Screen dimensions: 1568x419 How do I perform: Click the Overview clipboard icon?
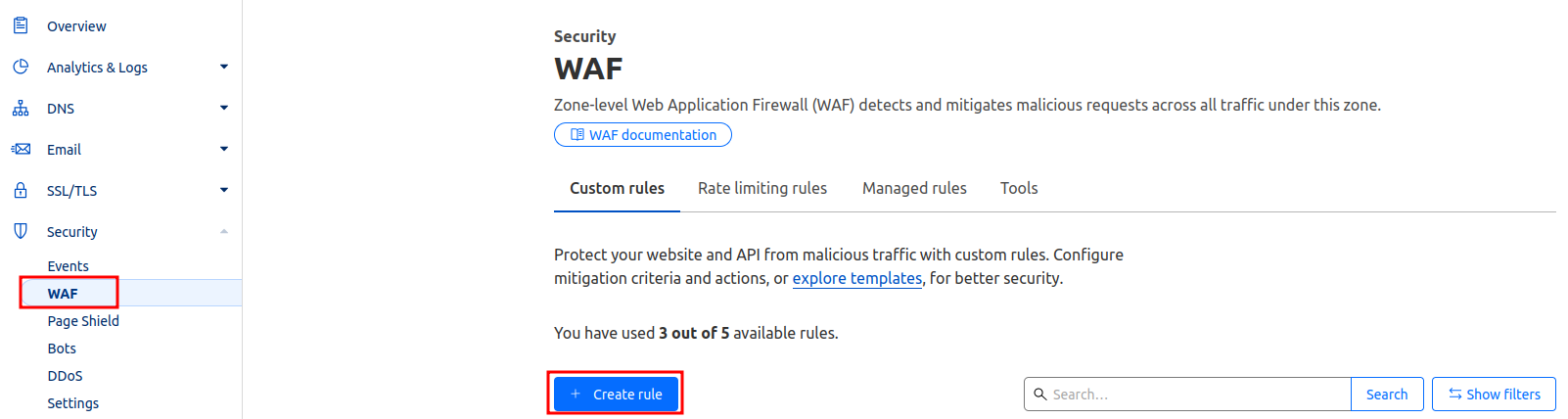pyautogui.click(x=21, y=25)
